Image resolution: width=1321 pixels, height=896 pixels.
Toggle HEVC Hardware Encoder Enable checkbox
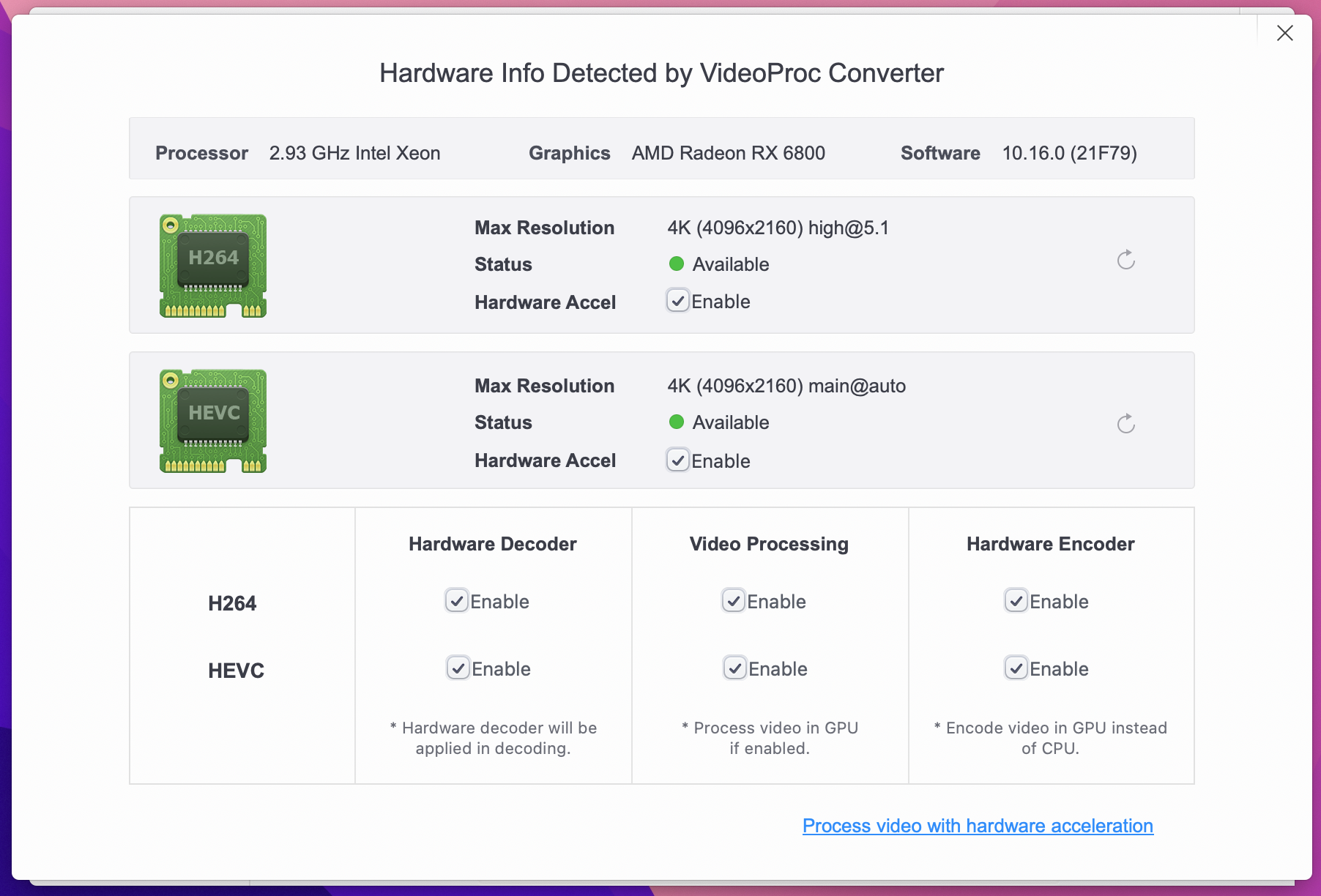point(1016,668)
